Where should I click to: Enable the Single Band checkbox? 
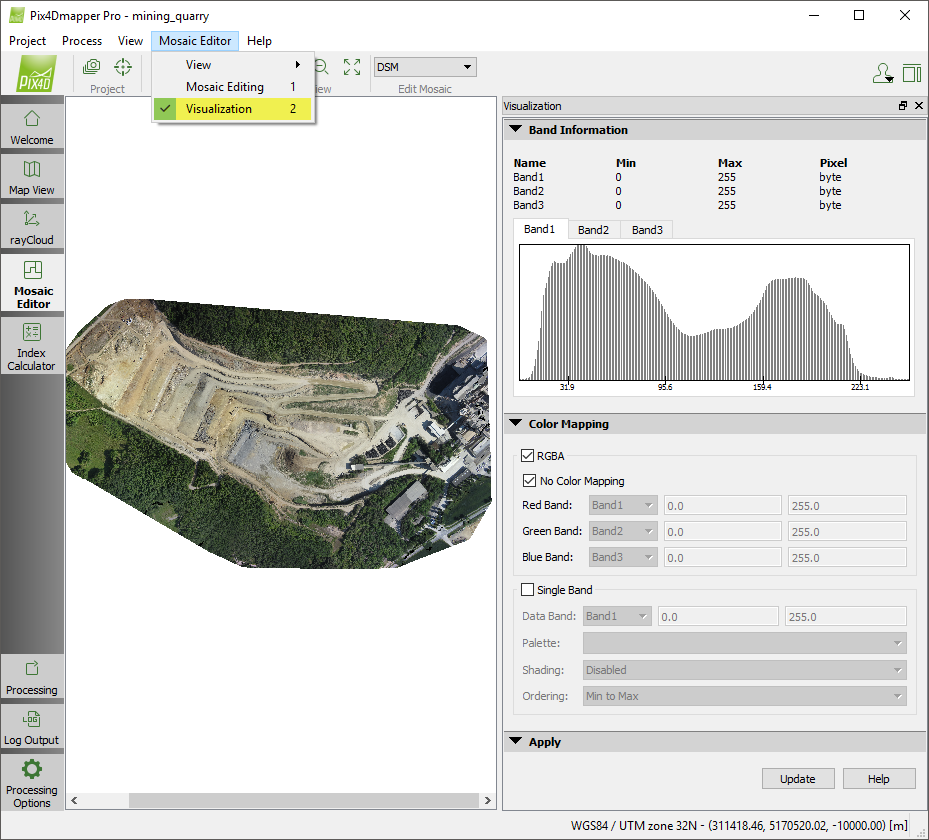528,590
